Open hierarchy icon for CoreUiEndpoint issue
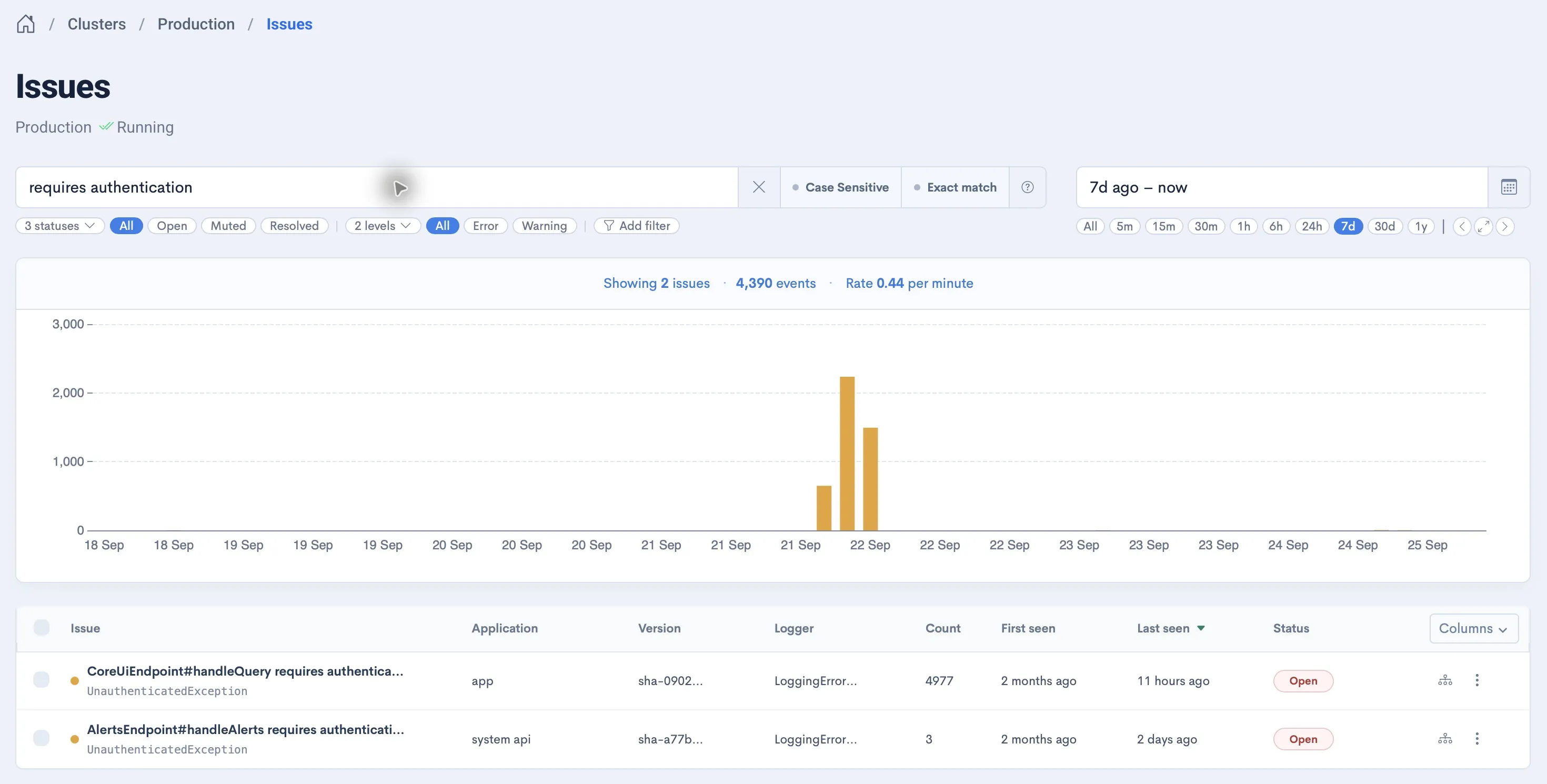1547x784 pixels. click(1445, 680)
